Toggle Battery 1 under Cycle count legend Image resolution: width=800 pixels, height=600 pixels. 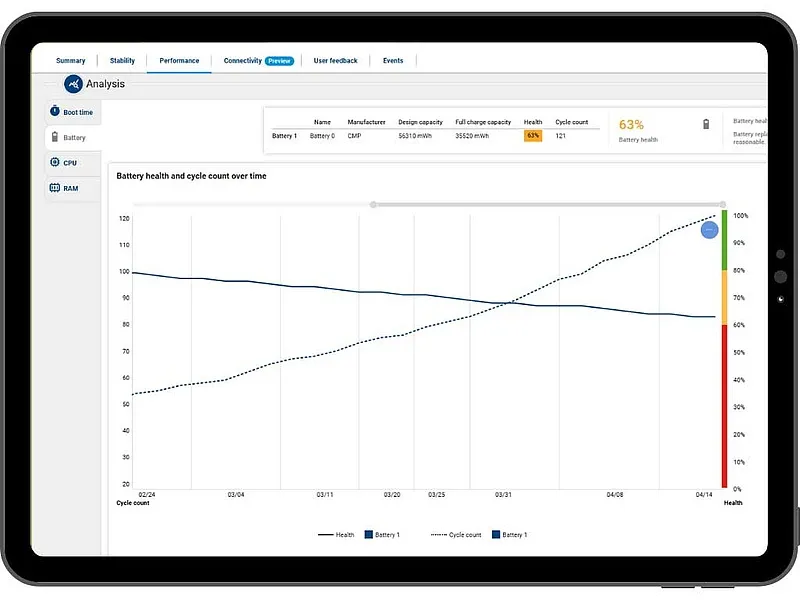tap(509, 535)
